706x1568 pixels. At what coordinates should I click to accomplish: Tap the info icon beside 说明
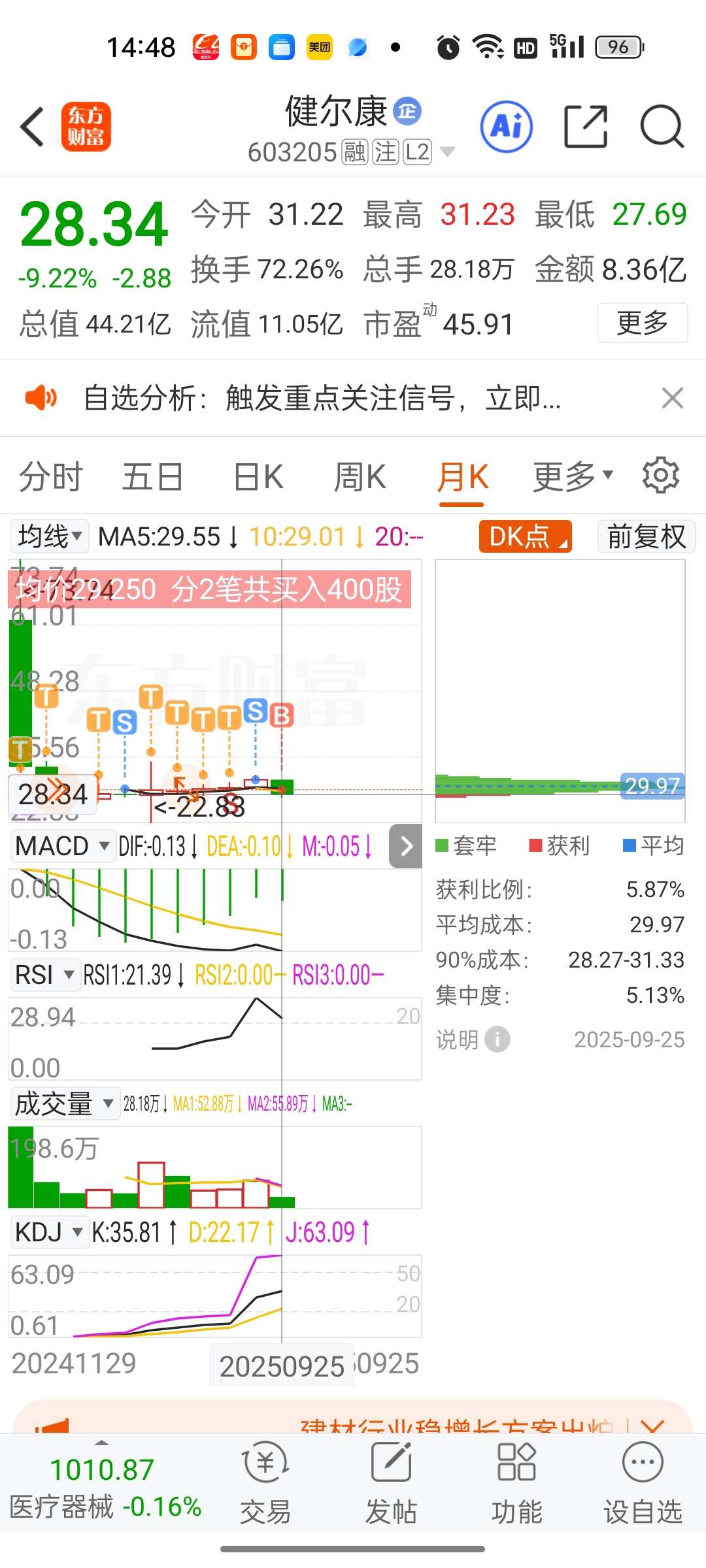[497, 1039]
